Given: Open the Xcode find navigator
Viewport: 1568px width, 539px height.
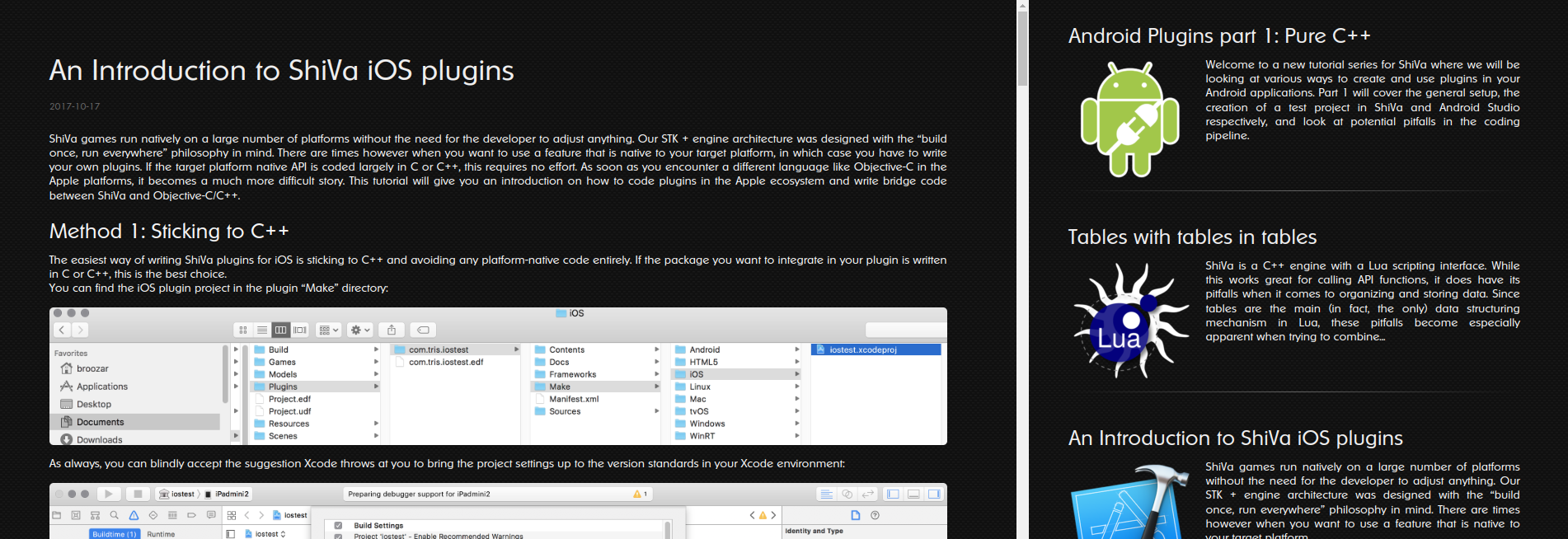Looking at the screenshot, I should pos(115,515).
